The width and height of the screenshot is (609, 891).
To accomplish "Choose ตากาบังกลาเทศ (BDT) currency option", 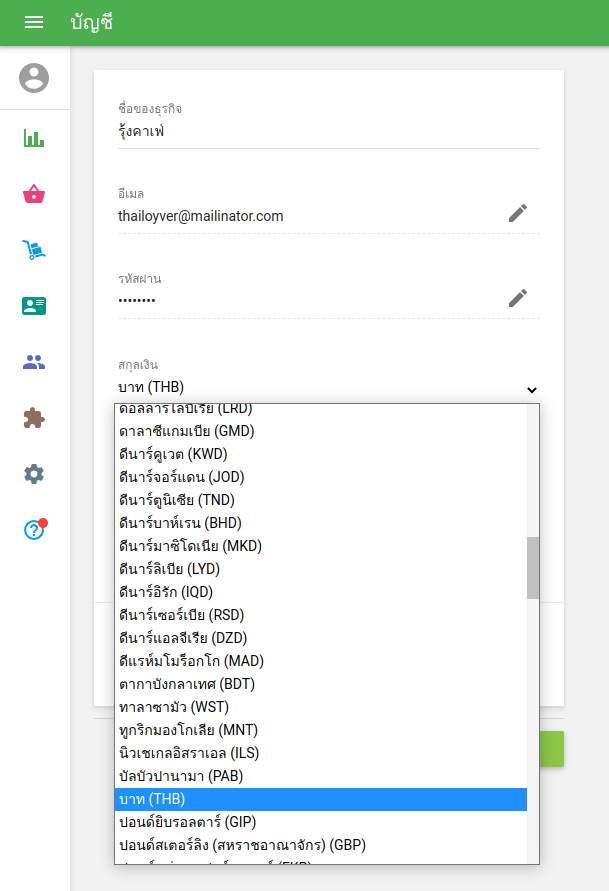I will 185,684.
